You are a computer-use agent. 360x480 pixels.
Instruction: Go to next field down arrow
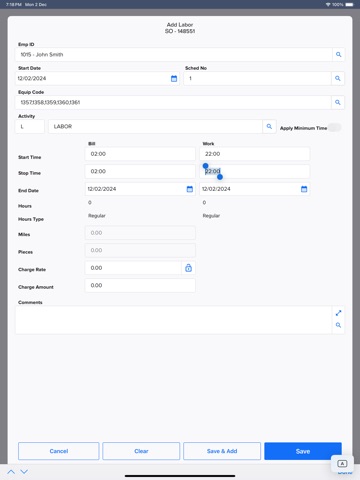[x=24, y=472]
